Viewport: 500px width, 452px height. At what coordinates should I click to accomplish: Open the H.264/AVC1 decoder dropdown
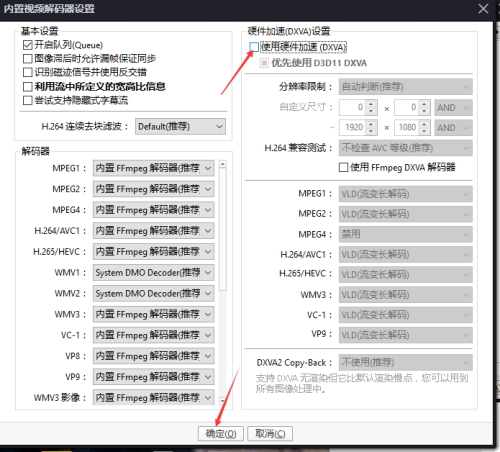153,231
